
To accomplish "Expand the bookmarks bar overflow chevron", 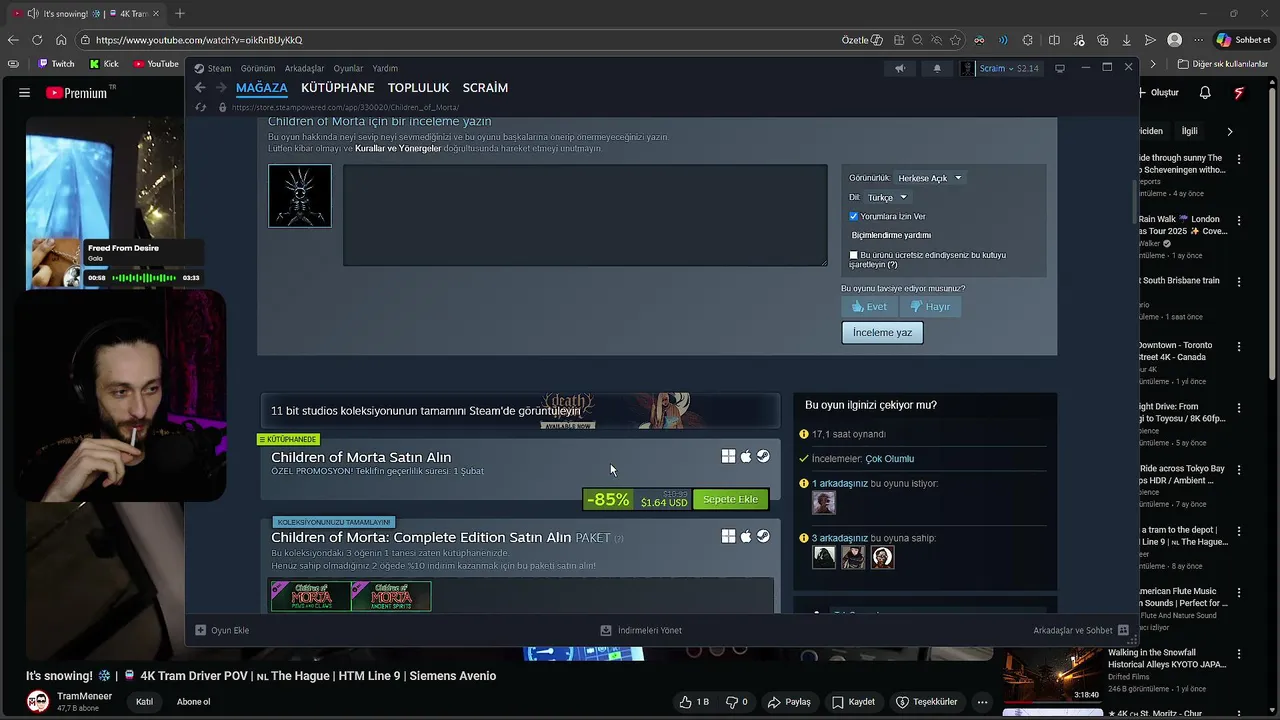I will 1153,64.
